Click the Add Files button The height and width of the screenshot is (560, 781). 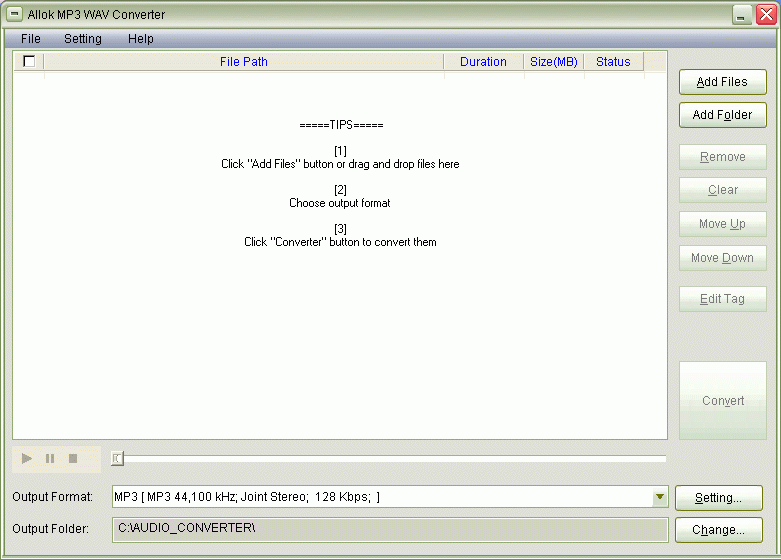pos(722,82)
